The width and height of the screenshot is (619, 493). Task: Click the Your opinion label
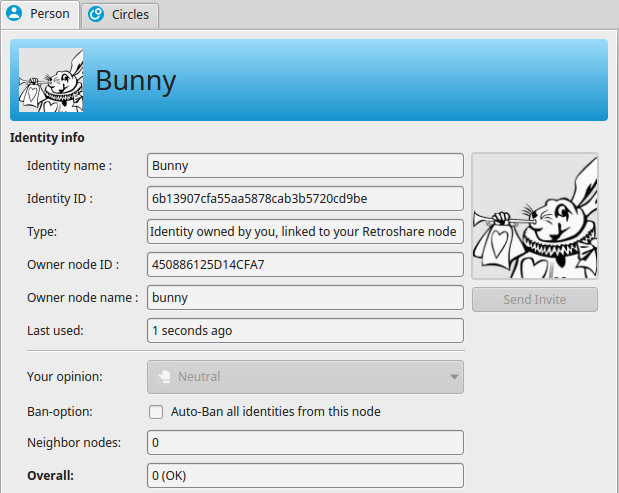[x=65, y=377]
